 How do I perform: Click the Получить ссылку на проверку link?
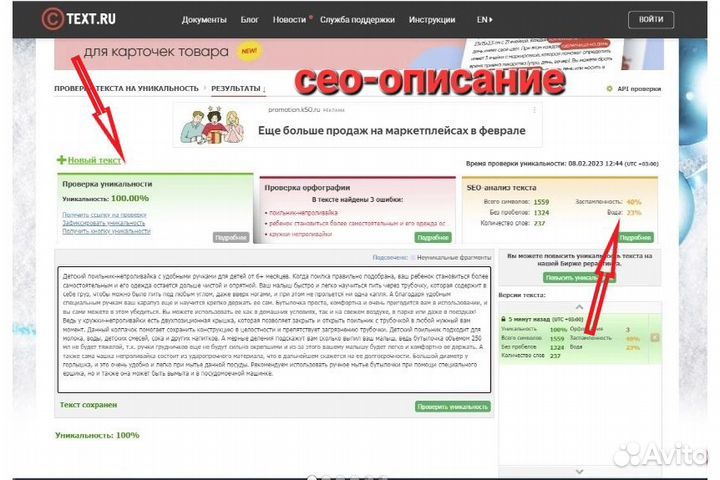[x=104, y=215]
